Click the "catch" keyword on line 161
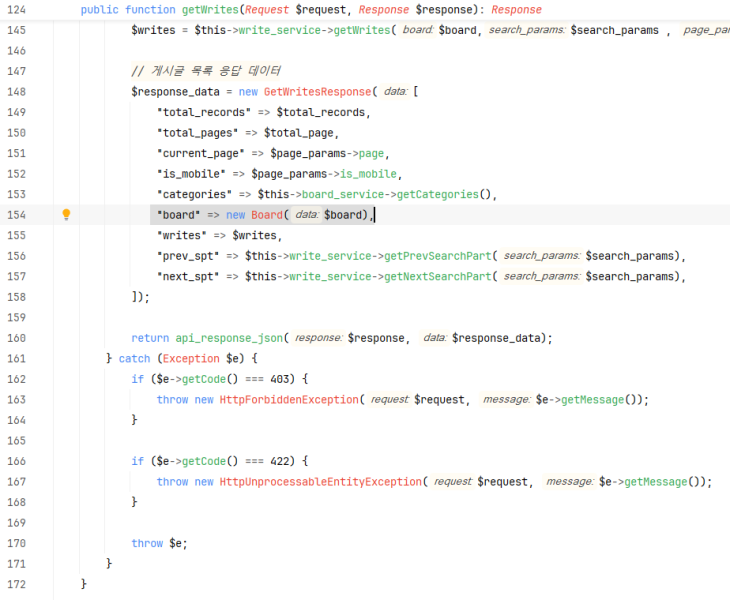Screen dimensions: 730x600 coord(134,359)
